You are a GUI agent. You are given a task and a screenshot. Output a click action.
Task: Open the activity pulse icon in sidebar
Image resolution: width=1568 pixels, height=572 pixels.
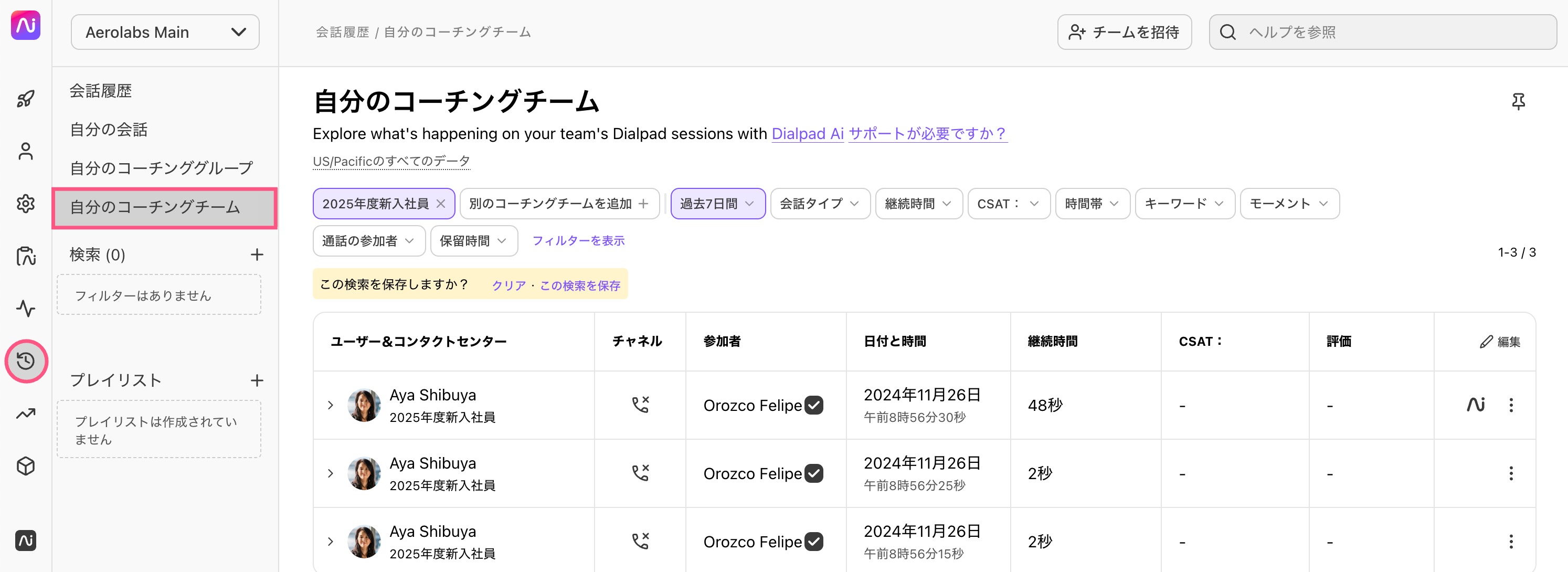[26, 309]
